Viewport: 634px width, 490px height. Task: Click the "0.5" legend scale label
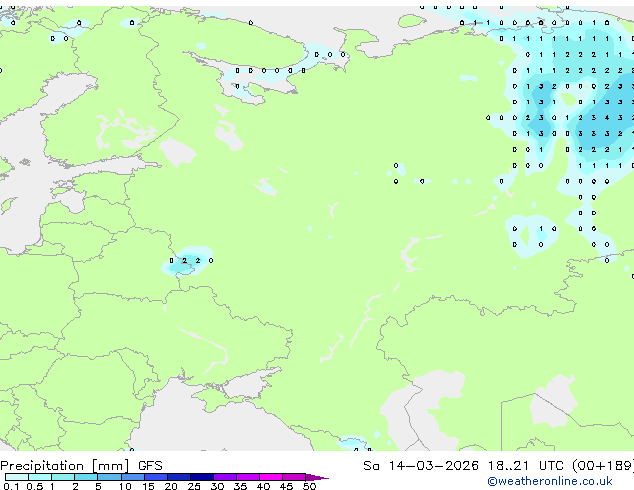[34, 486]
